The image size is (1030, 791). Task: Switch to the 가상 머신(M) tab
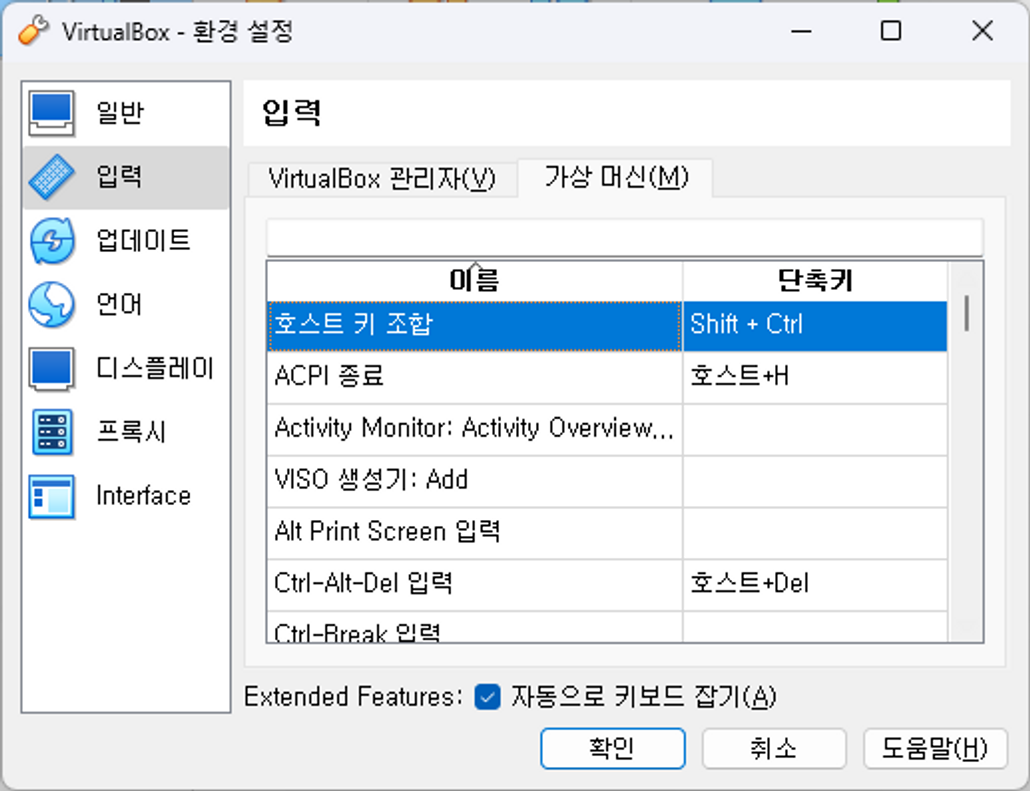coord(616,177)
